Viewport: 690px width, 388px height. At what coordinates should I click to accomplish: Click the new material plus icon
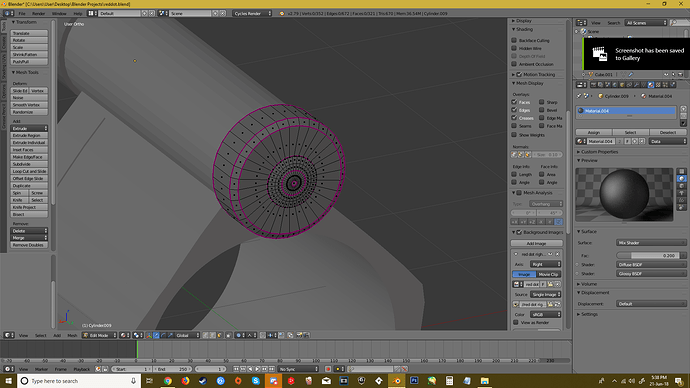pyautogui.click(x=635, y=141)
